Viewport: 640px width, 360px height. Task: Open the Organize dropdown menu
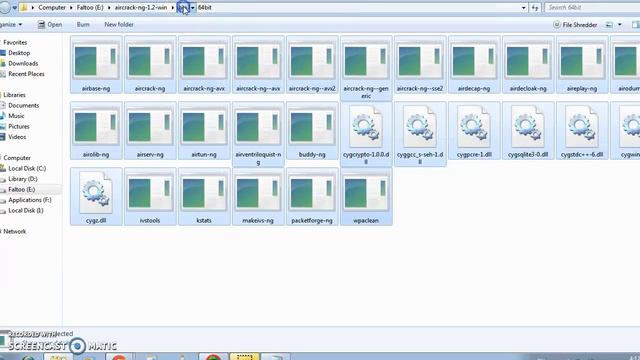click(11, 24)
